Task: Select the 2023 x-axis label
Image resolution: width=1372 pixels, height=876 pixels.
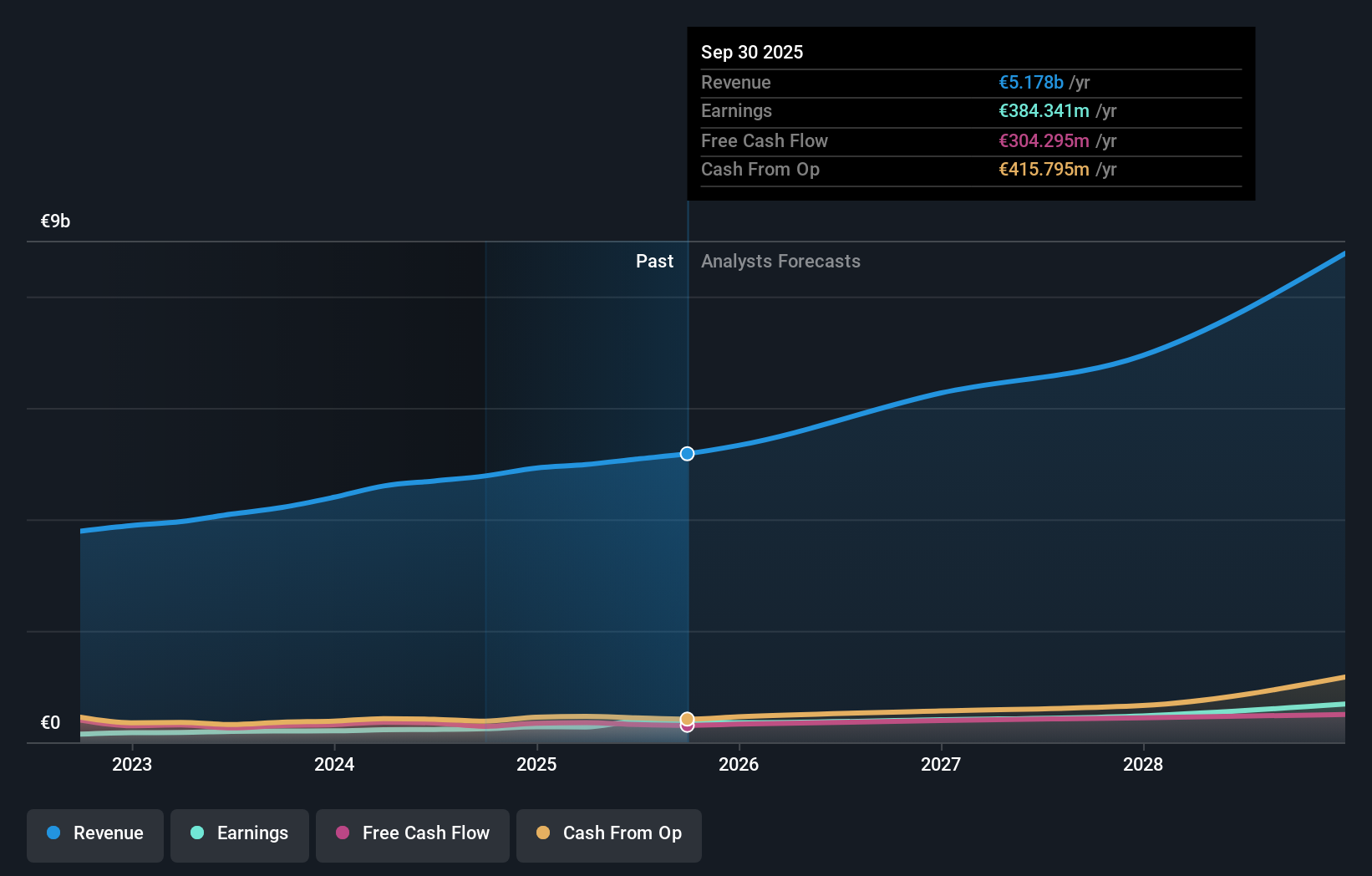Action: point(132,764)
